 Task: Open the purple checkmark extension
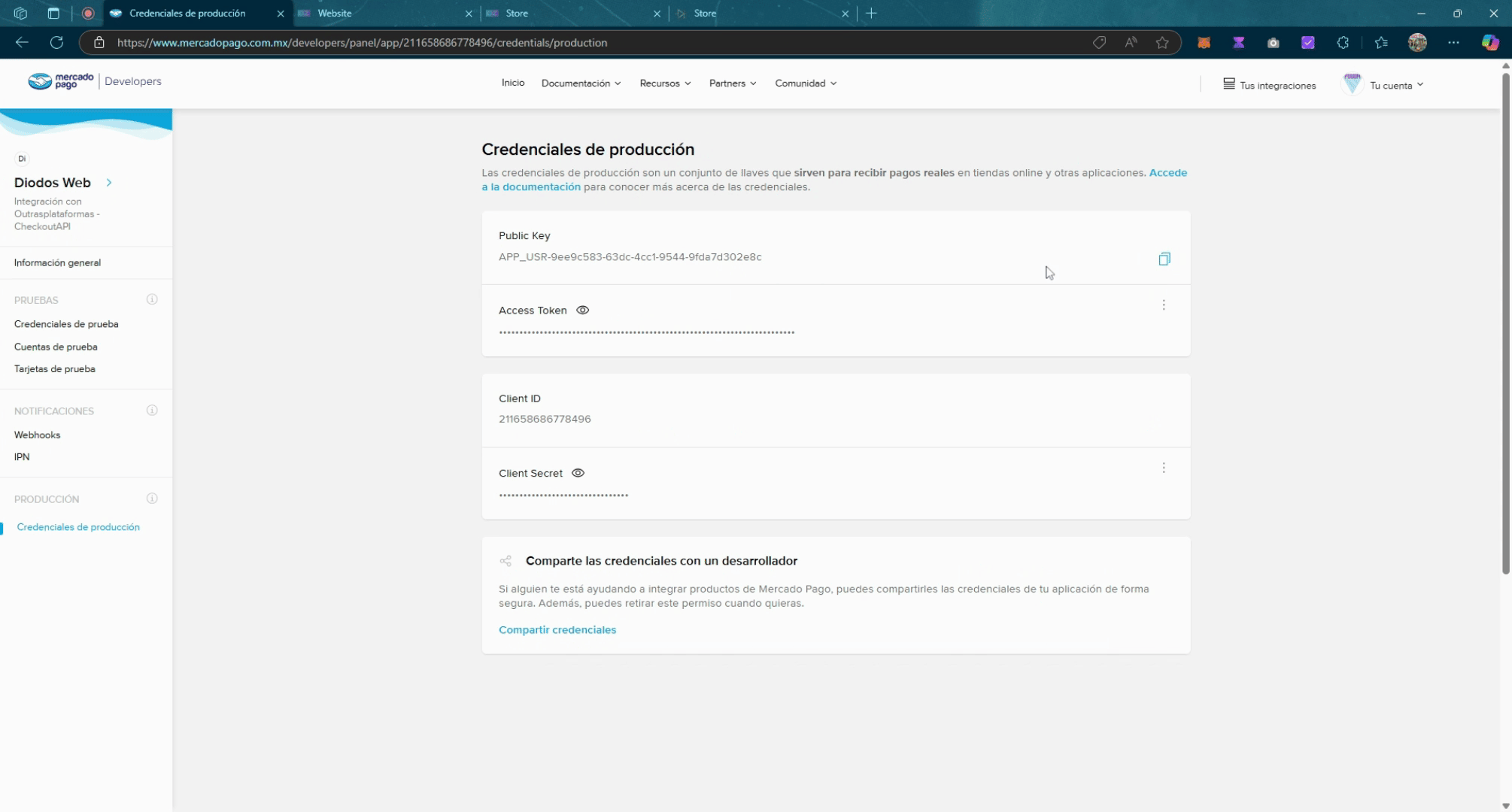pyautogui.click(x=1308, y=43)
